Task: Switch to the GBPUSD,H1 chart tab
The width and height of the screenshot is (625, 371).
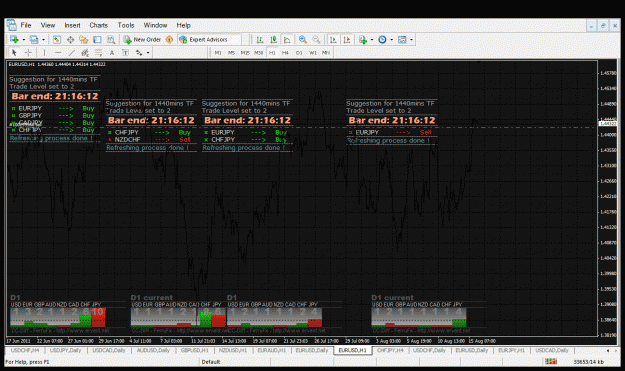Action: coord(195,350)
